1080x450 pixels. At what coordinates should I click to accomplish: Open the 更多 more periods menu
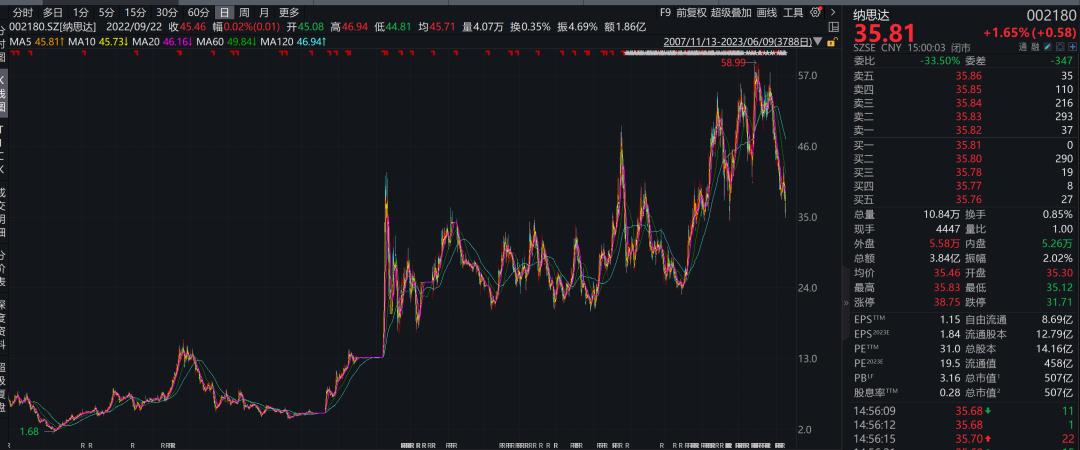tap(289, 12)
